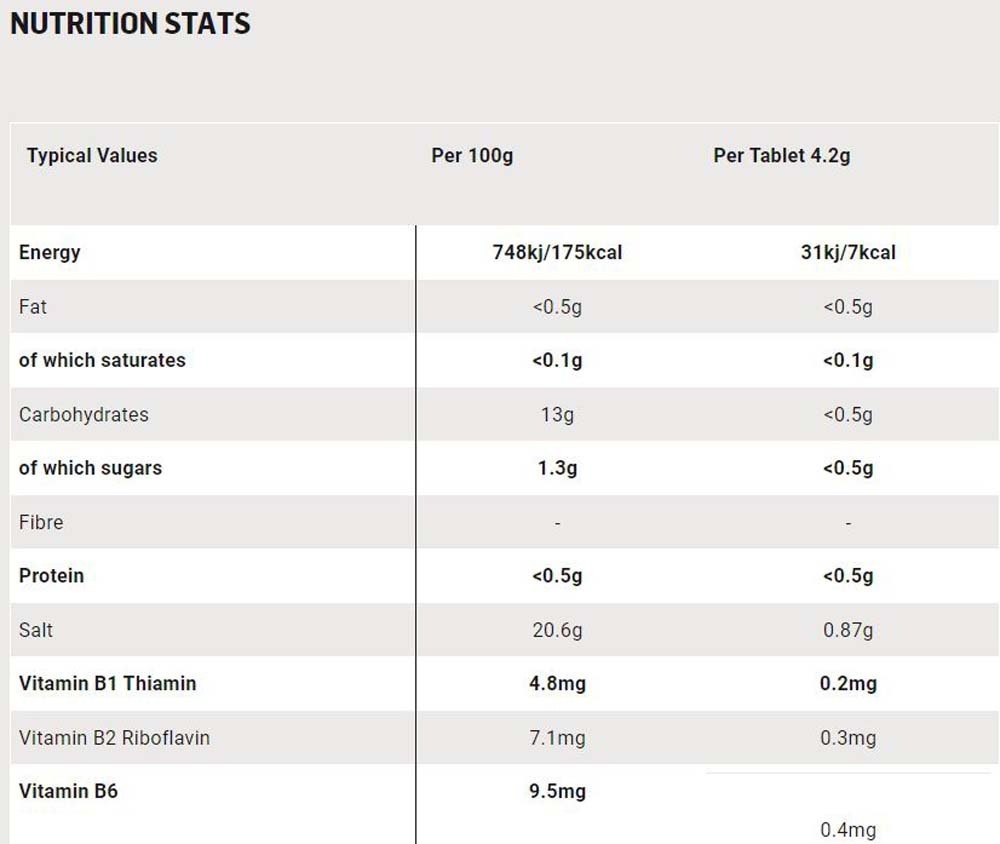Select the 0.87g salt per tablet value

coord(848,630)
